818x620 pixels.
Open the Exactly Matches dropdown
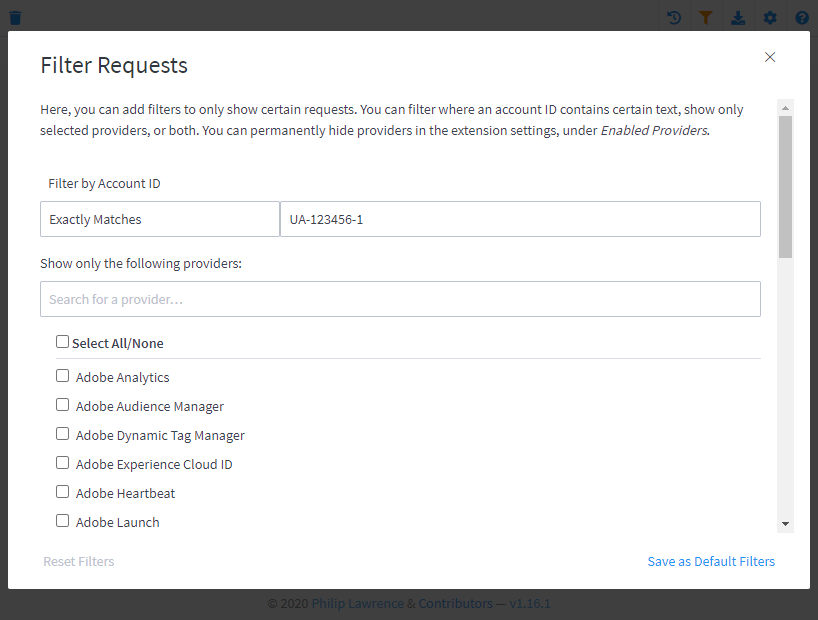tap(160, 219)
